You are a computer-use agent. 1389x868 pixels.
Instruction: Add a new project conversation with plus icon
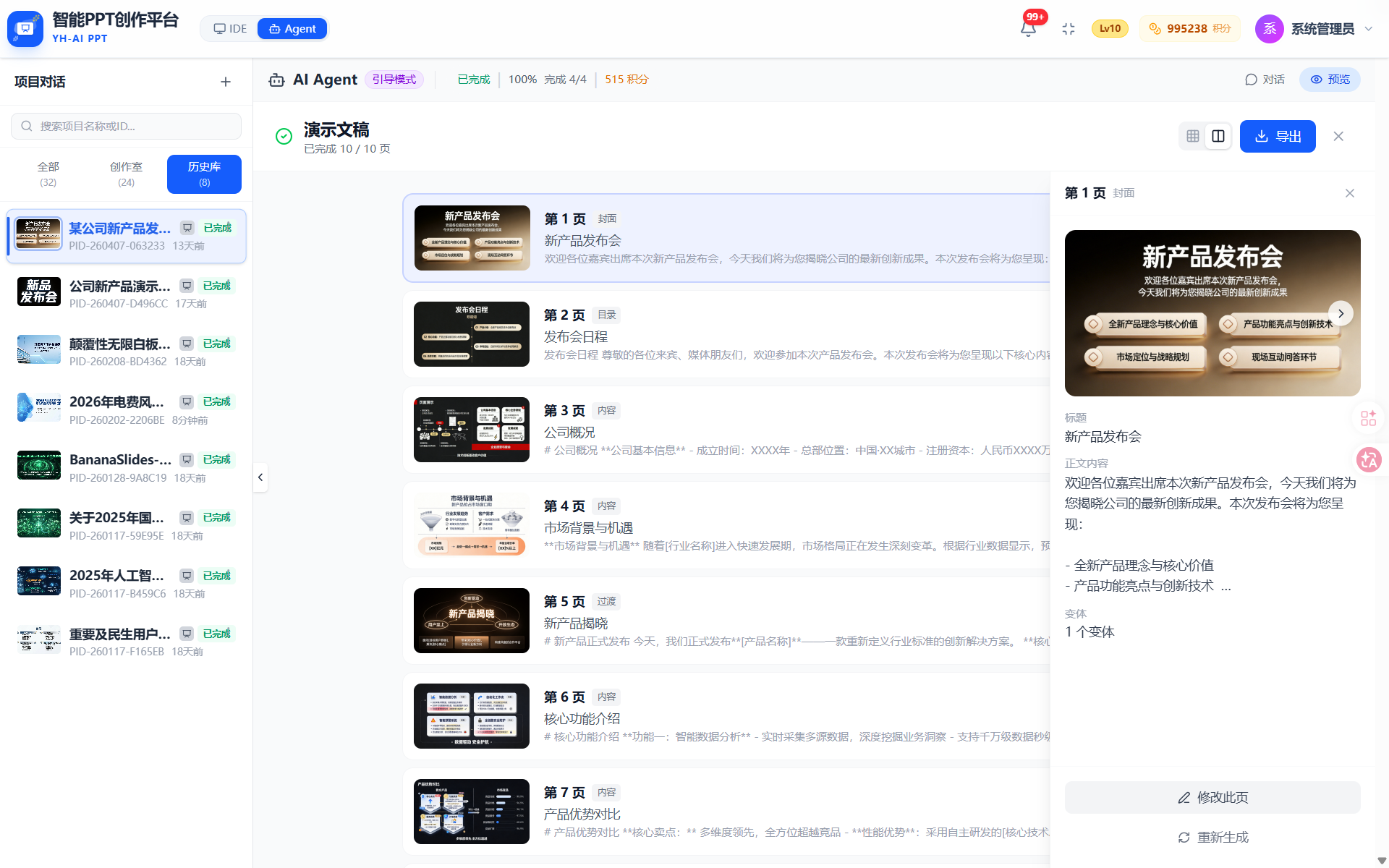[x=226, y=82]
